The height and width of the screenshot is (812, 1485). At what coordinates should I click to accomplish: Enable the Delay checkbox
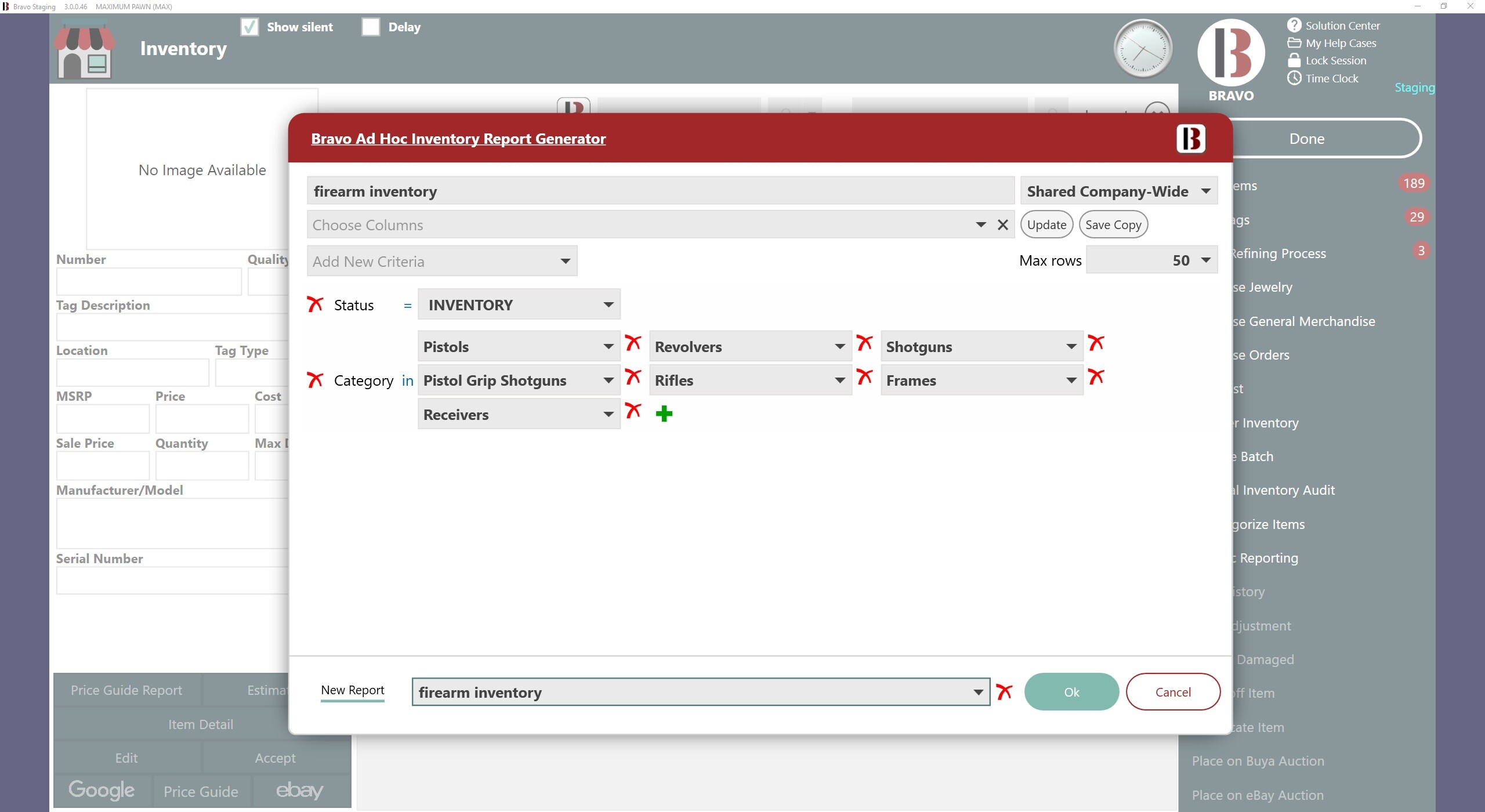click(x=371, y=27)
